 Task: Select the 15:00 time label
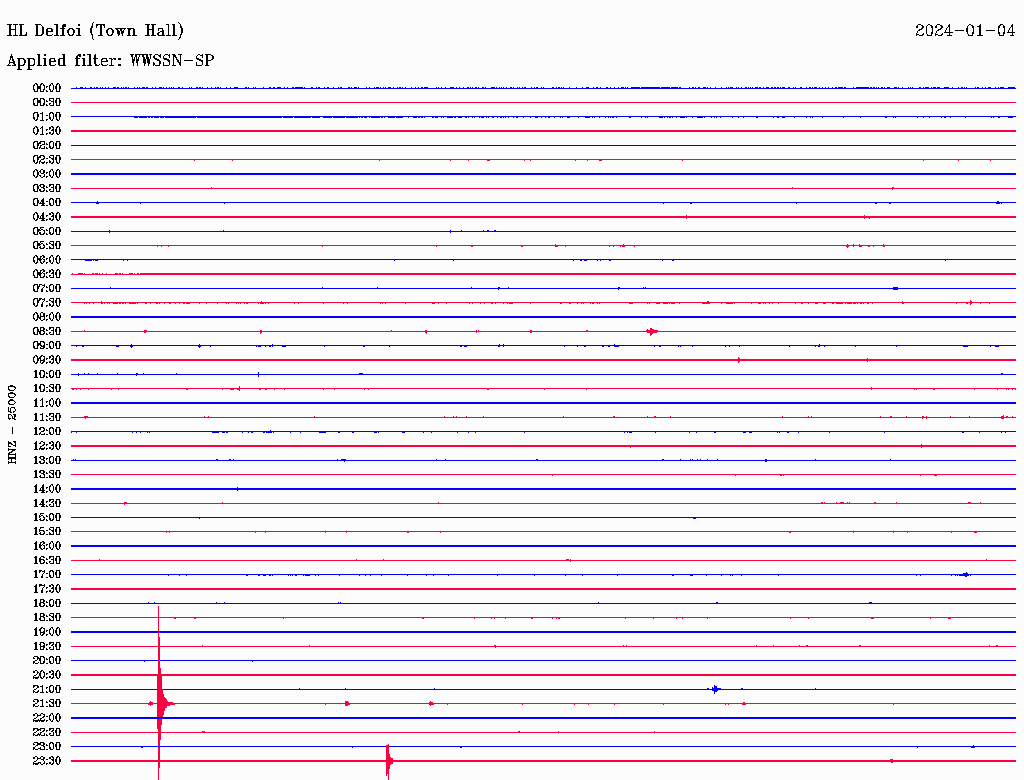click(x=47, y=517)
